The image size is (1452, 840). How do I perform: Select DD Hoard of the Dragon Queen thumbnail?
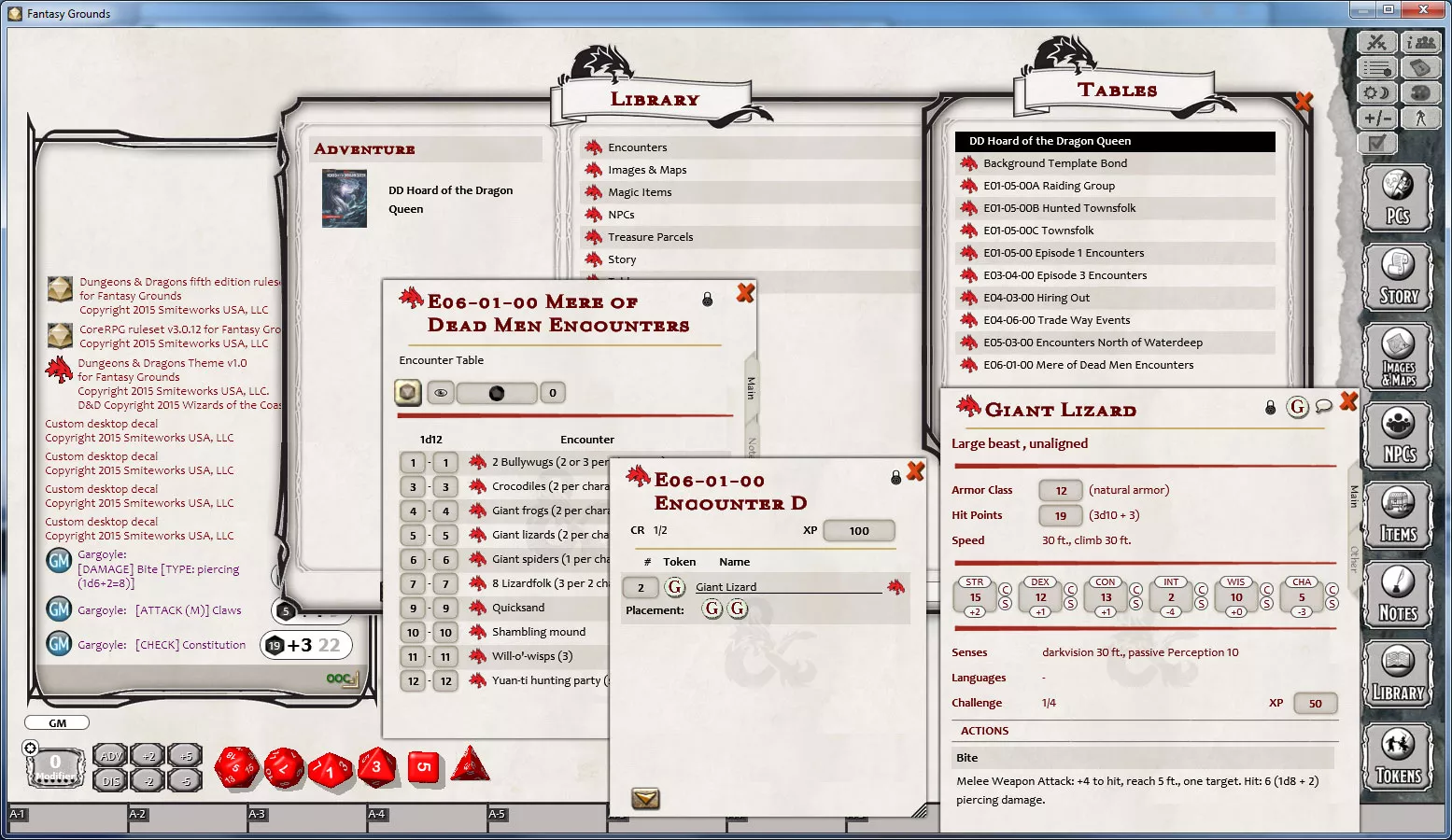345,199
